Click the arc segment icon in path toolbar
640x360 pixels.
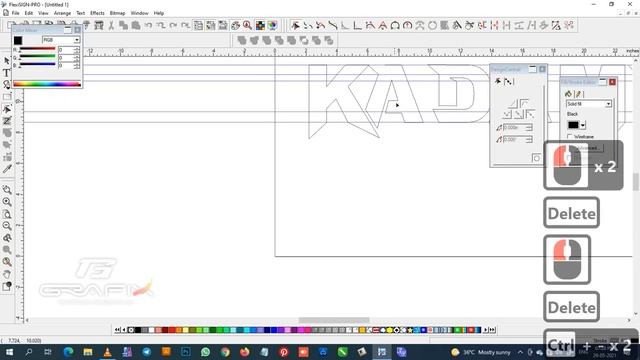coord(395,26)
